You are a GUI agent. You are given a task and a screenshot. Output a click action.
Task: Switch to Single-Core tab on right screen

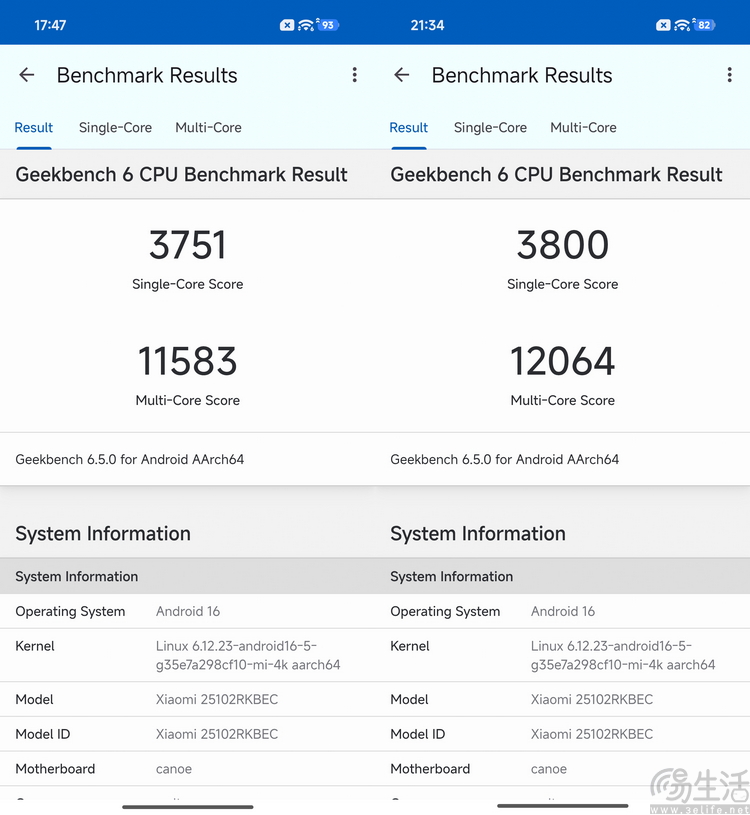click(490, 127)
